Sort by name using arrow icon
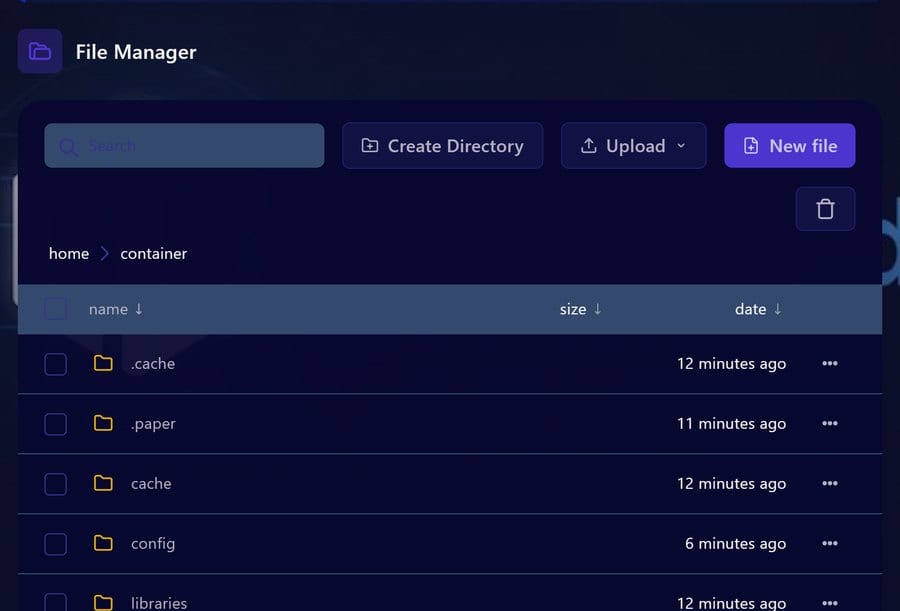 coord(139,309)
